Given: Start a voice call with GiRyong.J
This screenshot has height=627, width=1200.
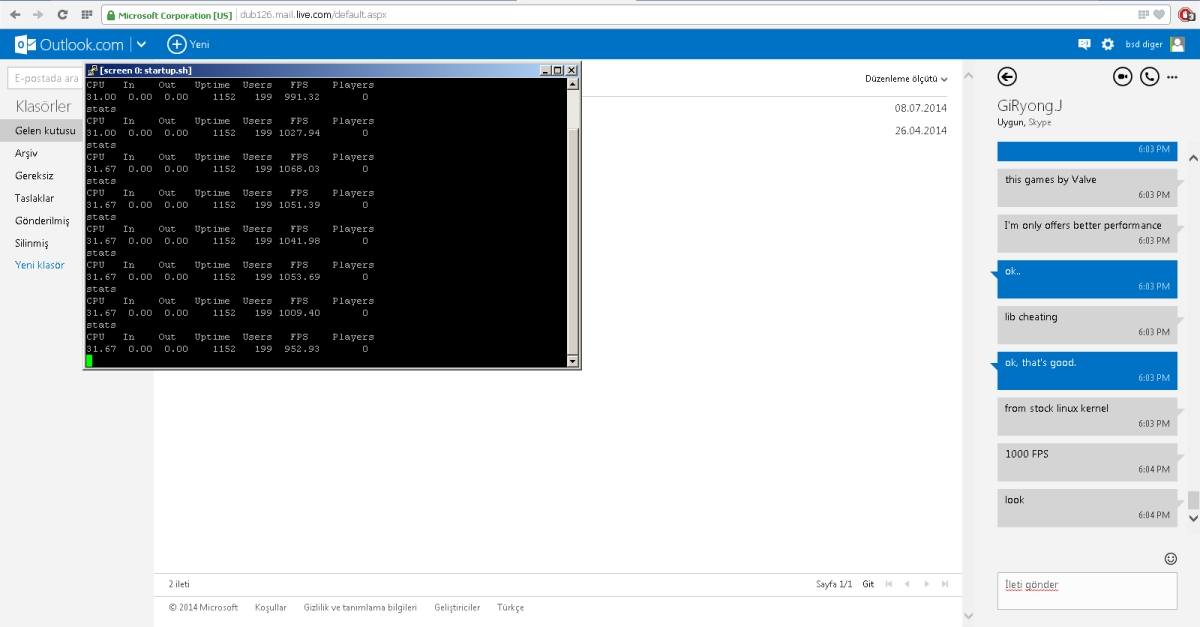Looking at the screenshot, I should pos(1150,77).
